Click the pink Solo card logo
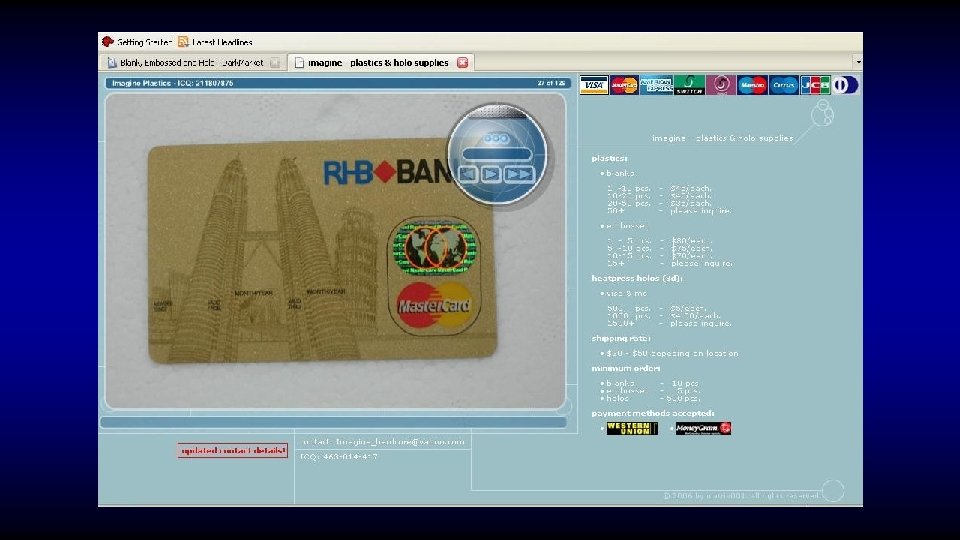The width and height of the screenshot is (960, 540). click(721, 85)
